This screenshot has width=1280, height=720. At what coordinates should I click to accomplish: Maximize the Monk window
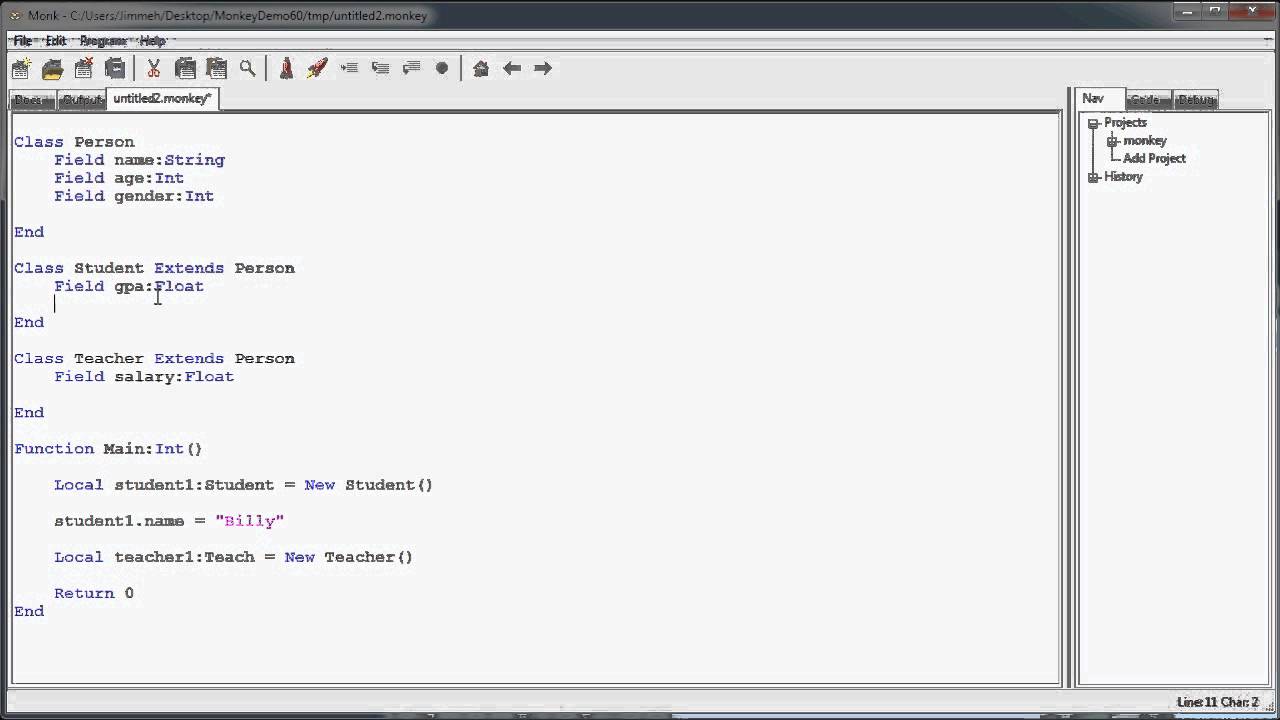1214,11
